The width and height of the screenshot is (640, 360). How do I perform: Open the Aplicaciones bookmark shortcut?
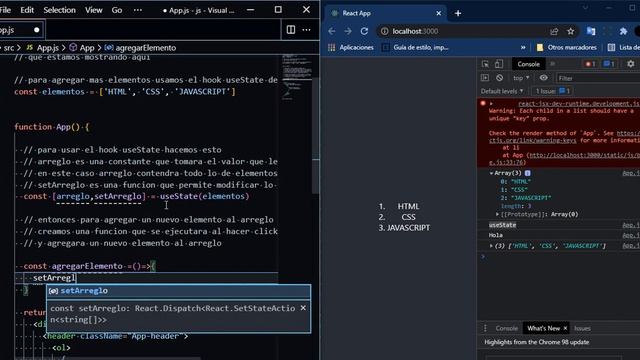(x=351, y=48)
